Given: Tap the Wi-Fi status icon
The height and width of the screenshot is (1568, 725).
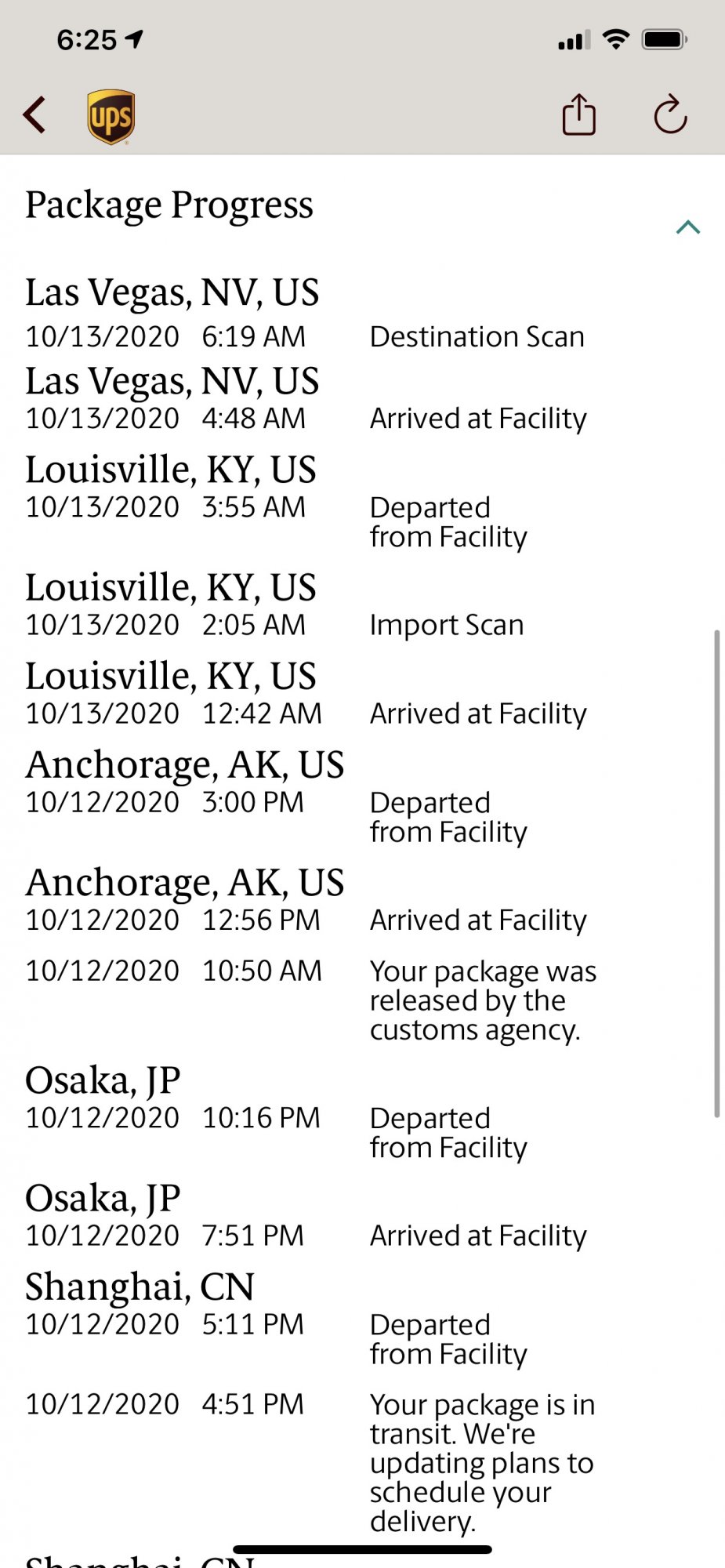Looking at the screenshot, I should [617, 39].
